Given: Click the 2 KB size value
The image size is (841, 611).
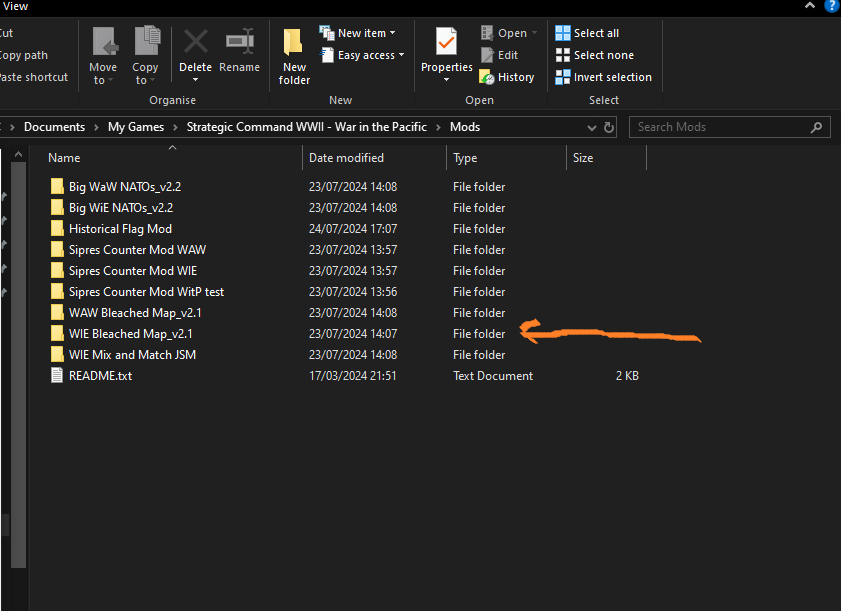Looking at the screenshot, I should 627,376.
